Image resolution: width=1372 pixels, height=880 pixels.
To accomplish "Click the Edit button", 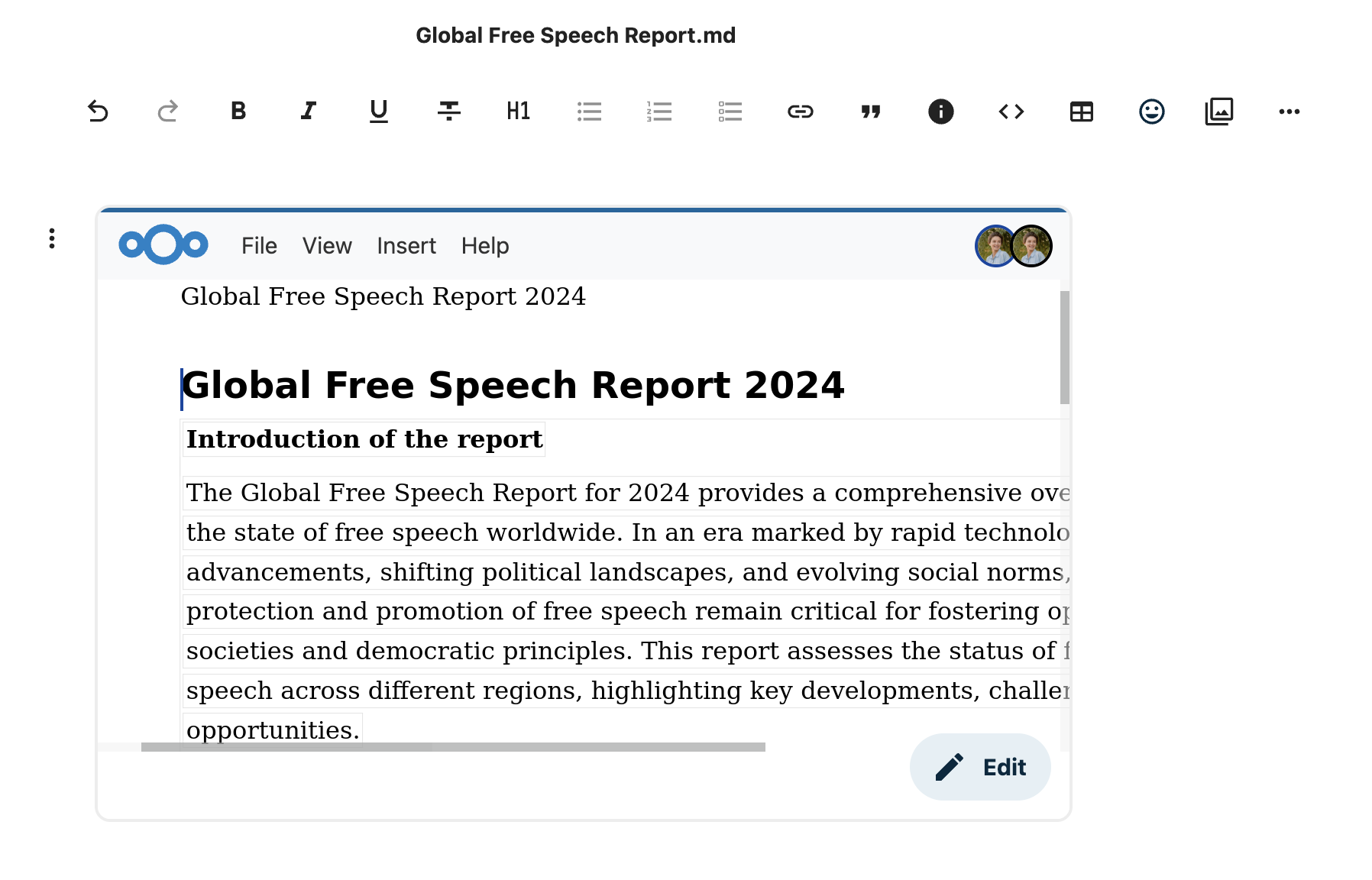I will pos(980,767).
